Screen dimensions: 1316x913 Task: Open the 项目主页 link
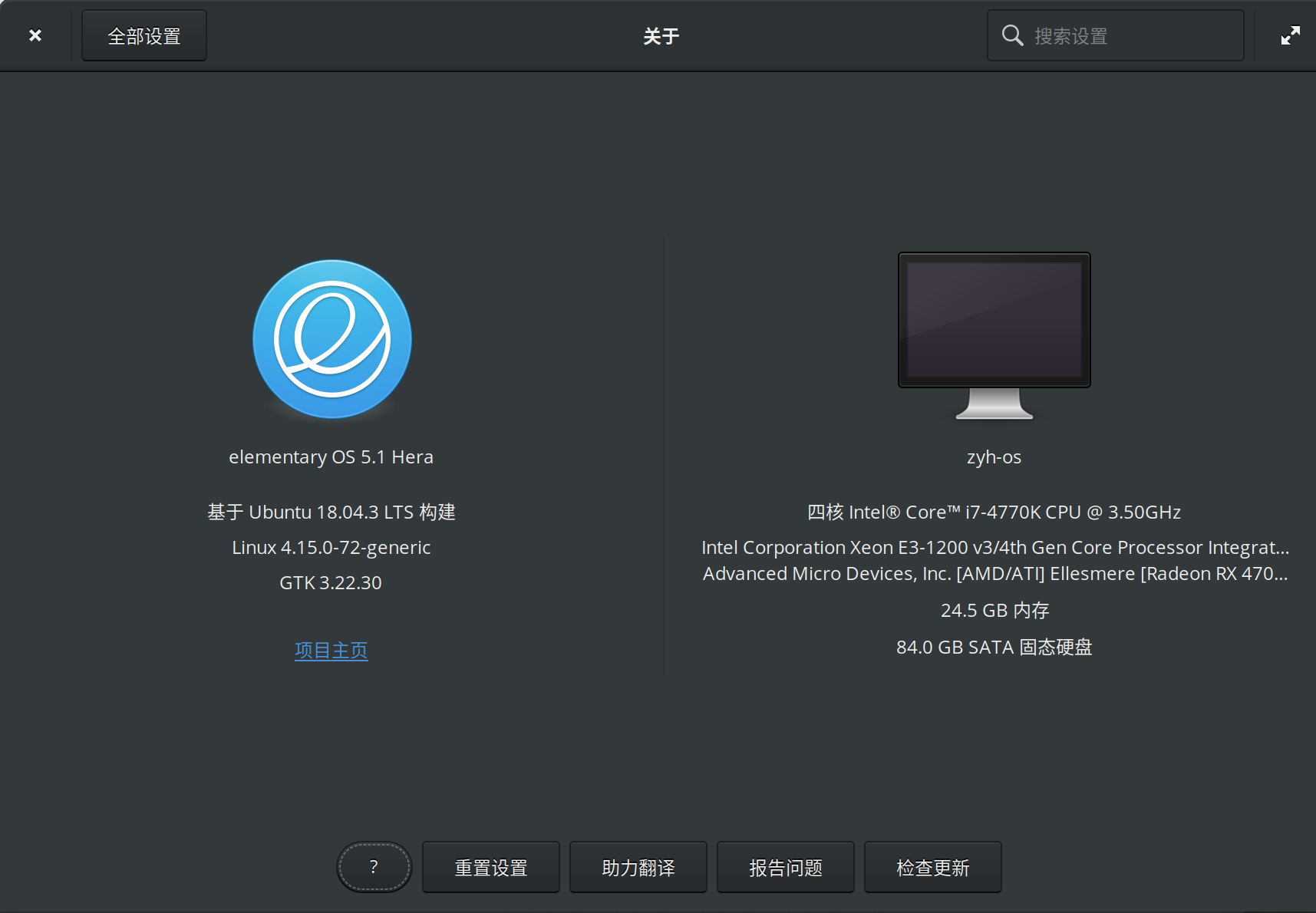(x=331, y=650)
